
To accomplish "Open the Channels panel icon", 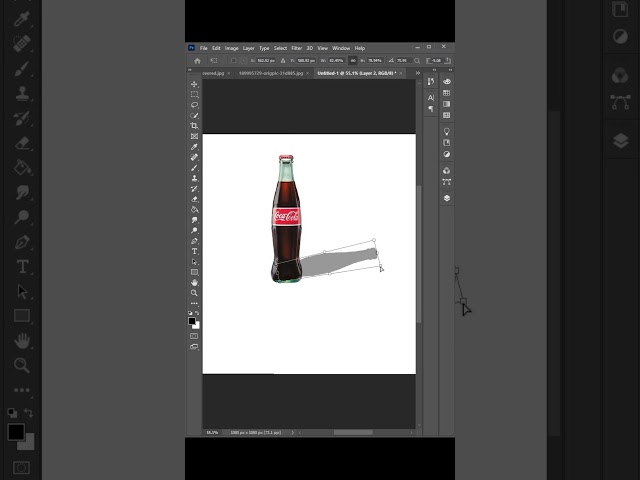I will tap(447, 171).
